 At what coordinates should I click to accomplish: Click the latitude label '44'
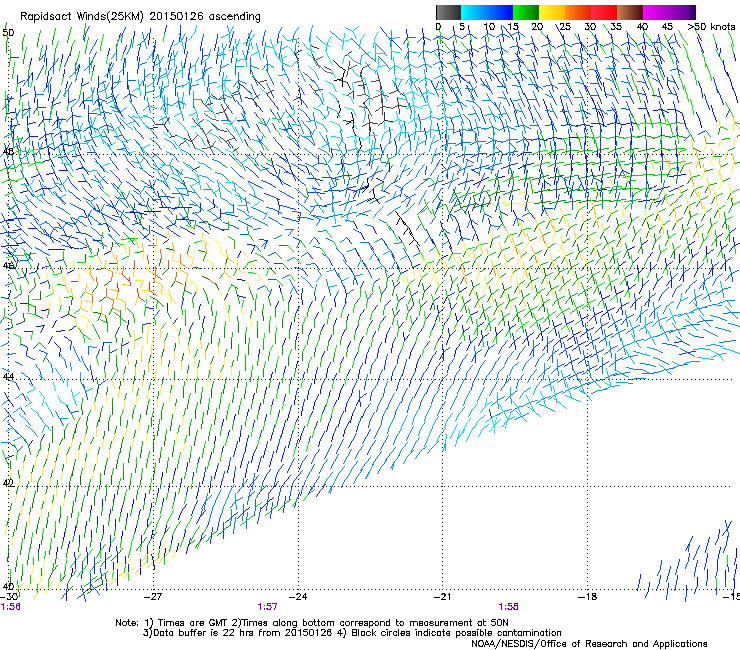[x=8, y=377]
